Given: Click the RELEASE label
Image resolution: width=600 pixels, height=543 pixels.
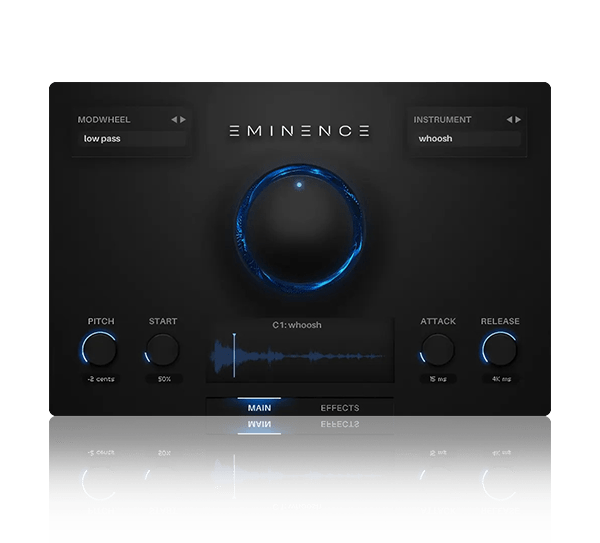Looking at the screenshot, I should click(x=500, y=321).
